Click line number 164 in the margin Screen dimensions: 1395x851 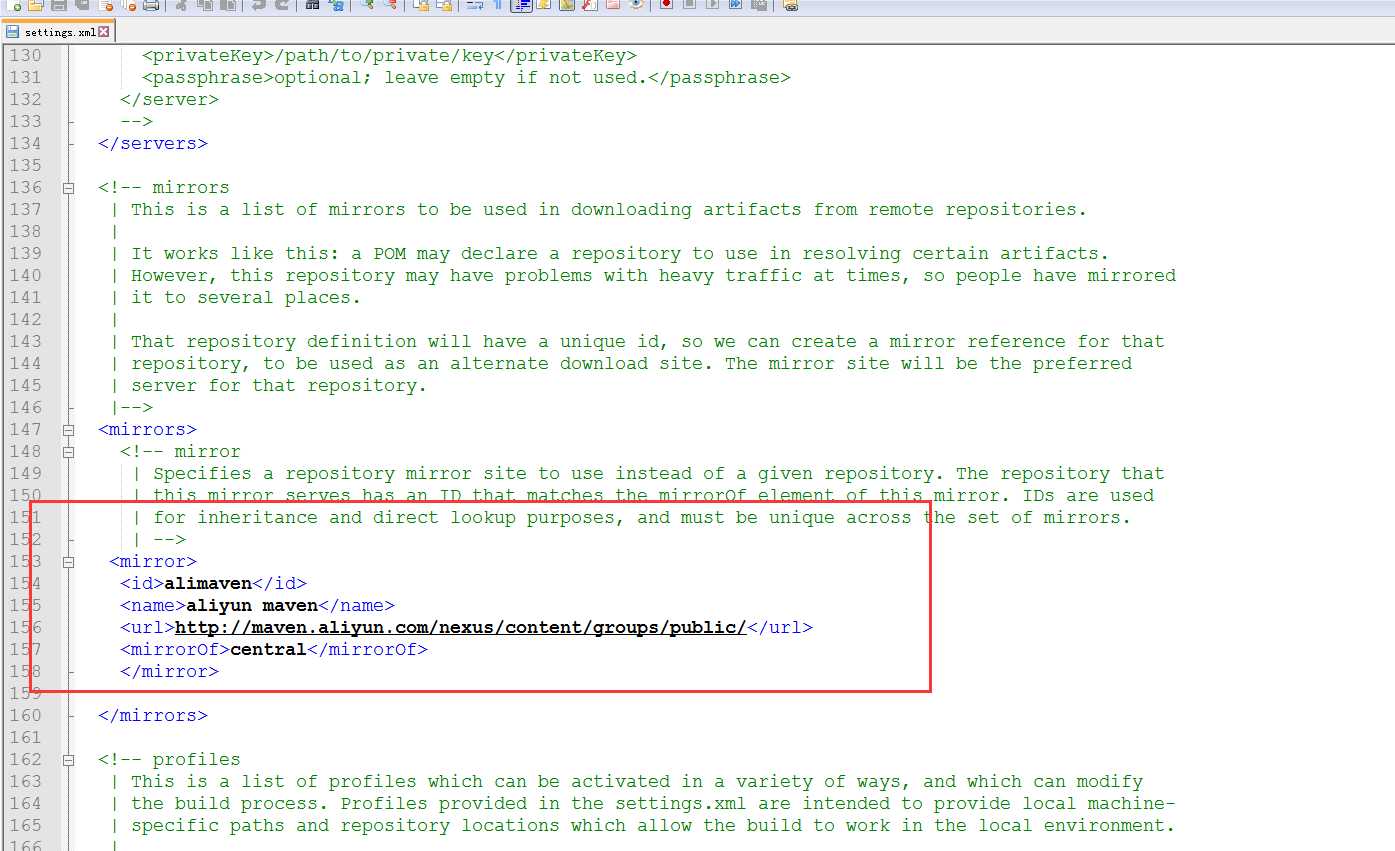(25, 803)
